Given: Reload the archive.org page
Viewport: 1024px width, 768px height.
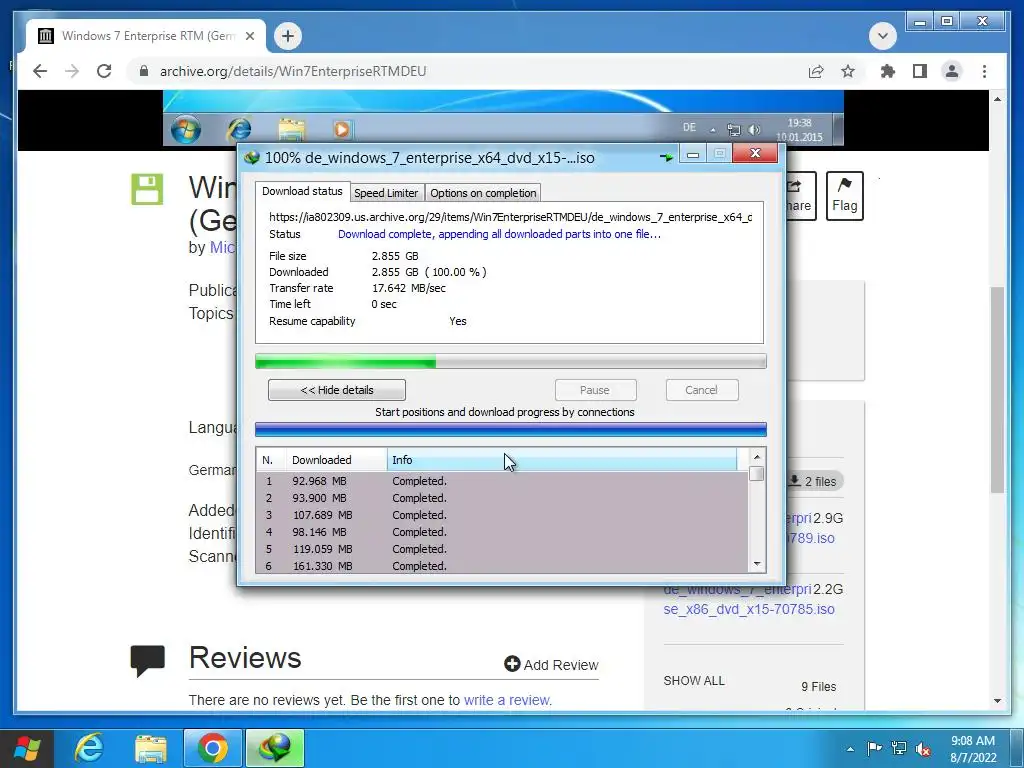Looking at the screenshot, I should (104, 71).
